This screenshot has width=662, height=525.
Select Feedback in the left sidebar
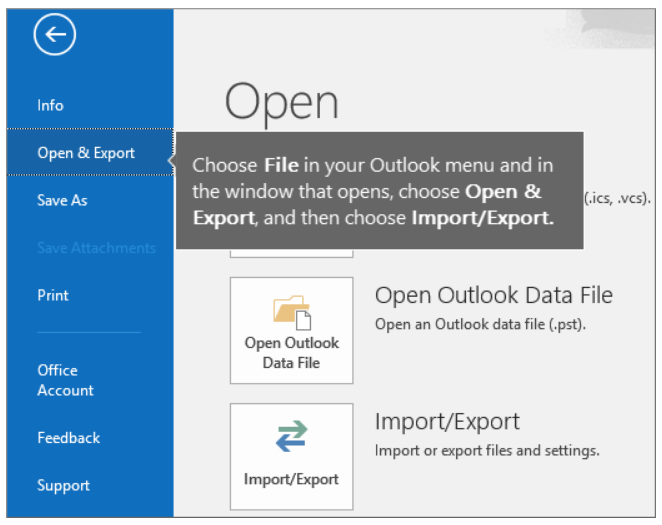click(69, 438)
